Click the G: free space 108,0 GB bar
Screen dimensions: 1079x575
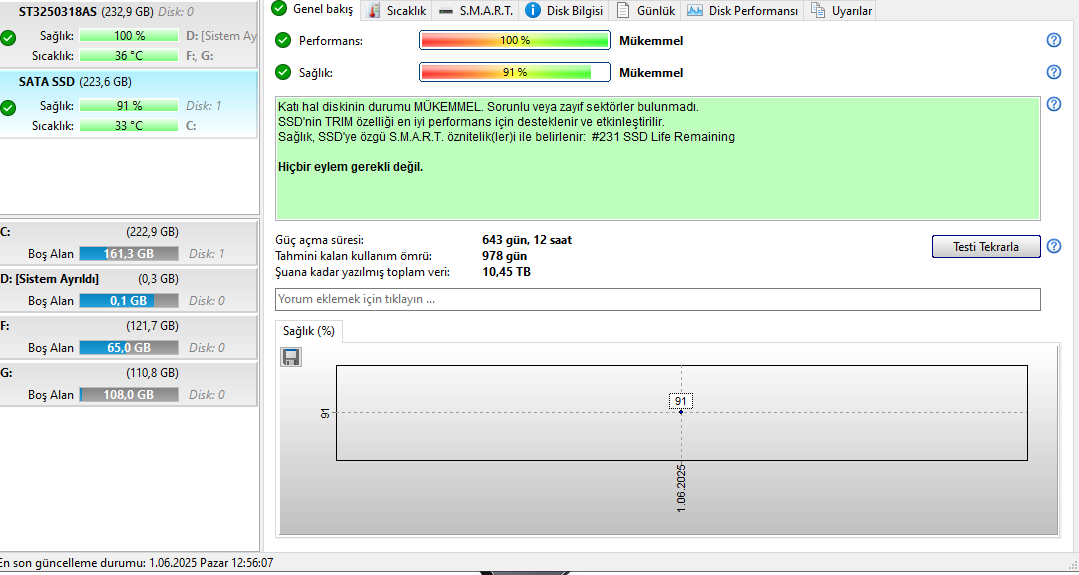pos(129,395)
